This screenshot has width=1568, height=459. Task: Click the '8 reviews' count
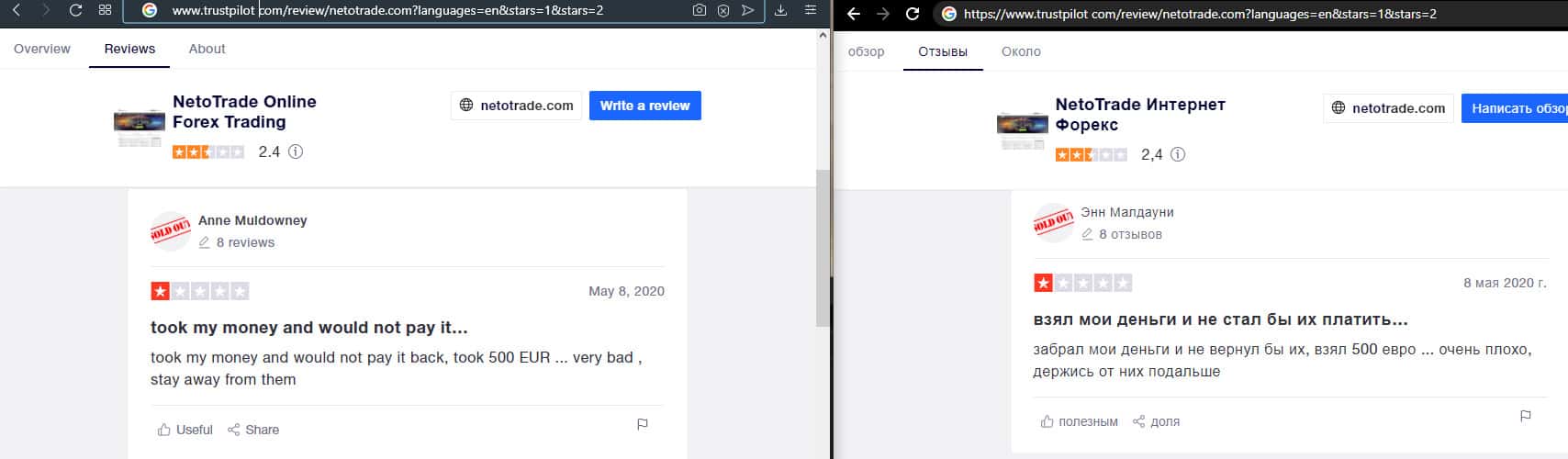(x=245, y=242)
